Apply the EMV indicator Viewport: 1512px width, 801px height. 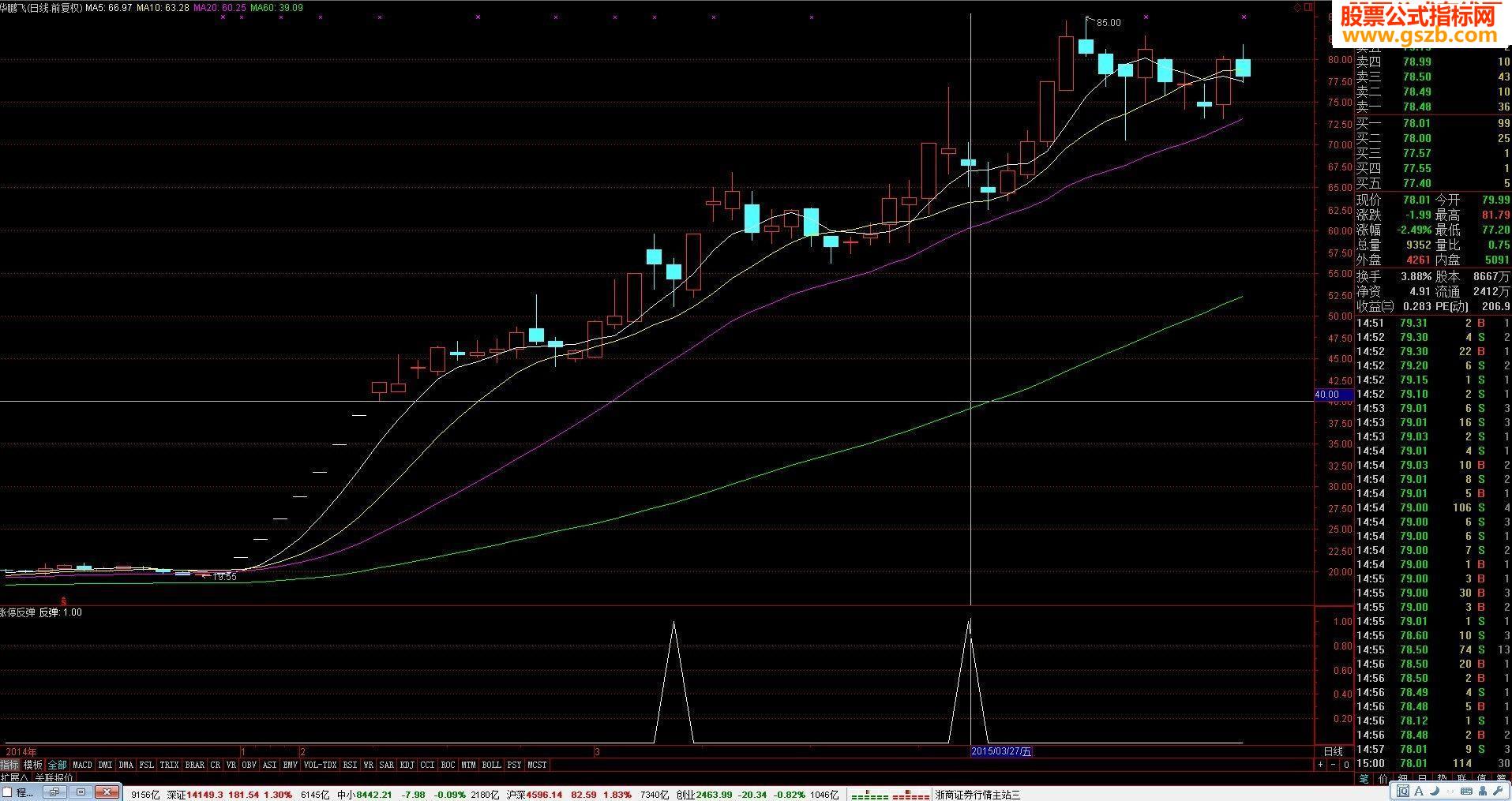point(290,765)
